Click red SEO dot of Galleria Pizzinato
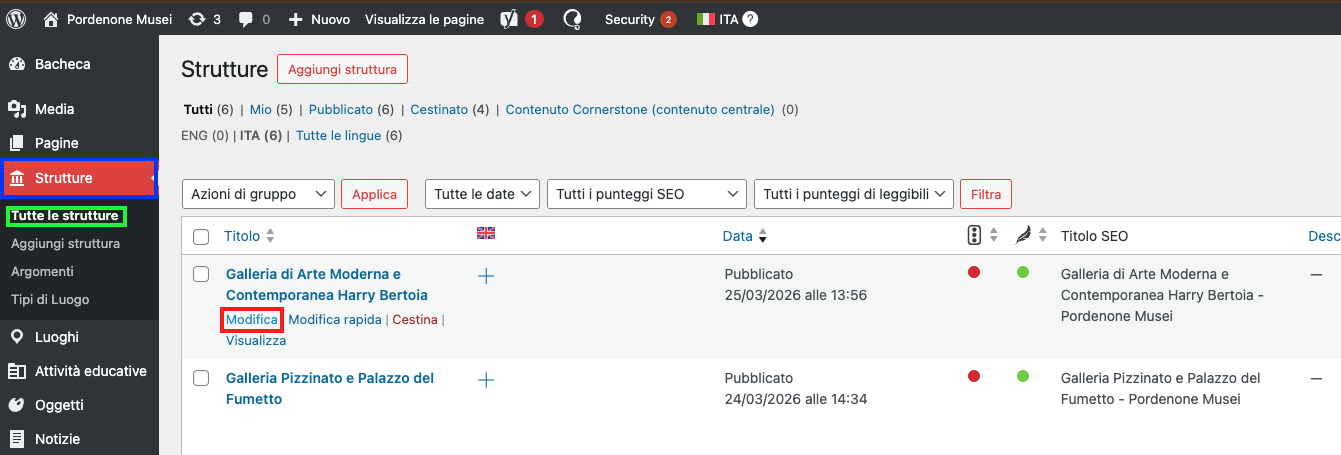 (x=974, y=376)
